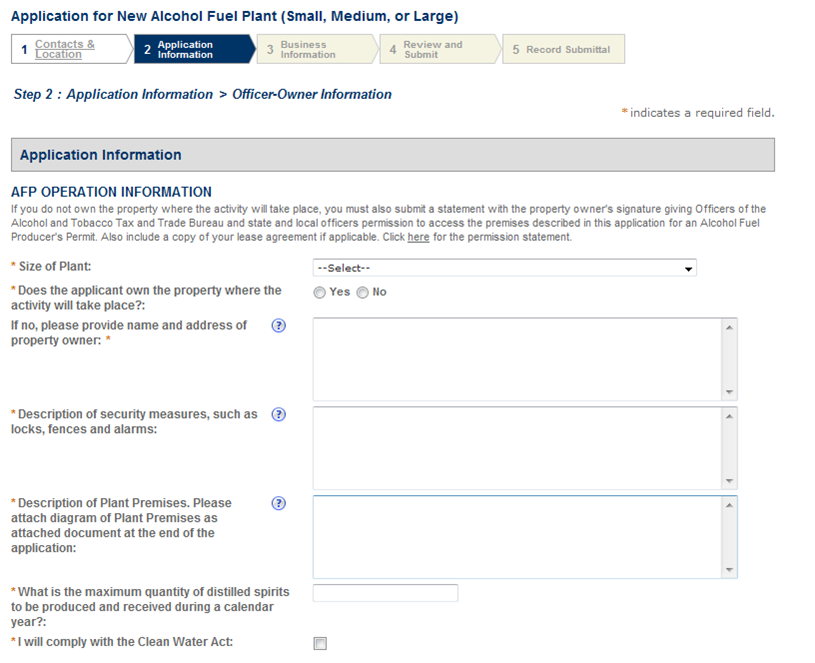Image resolution: width=815 pixels, height=663 pixels.
Task: Click into property owner name and address textarea
Action: tap(517, 359)
